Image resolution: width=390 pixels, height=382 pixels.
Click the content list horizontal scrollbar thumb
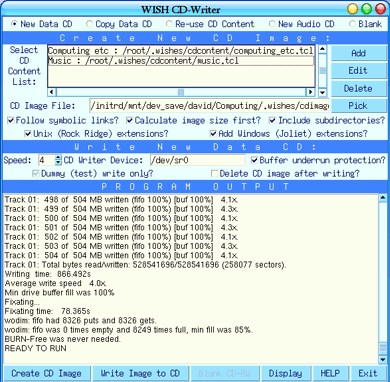click(x=180, y=92)
